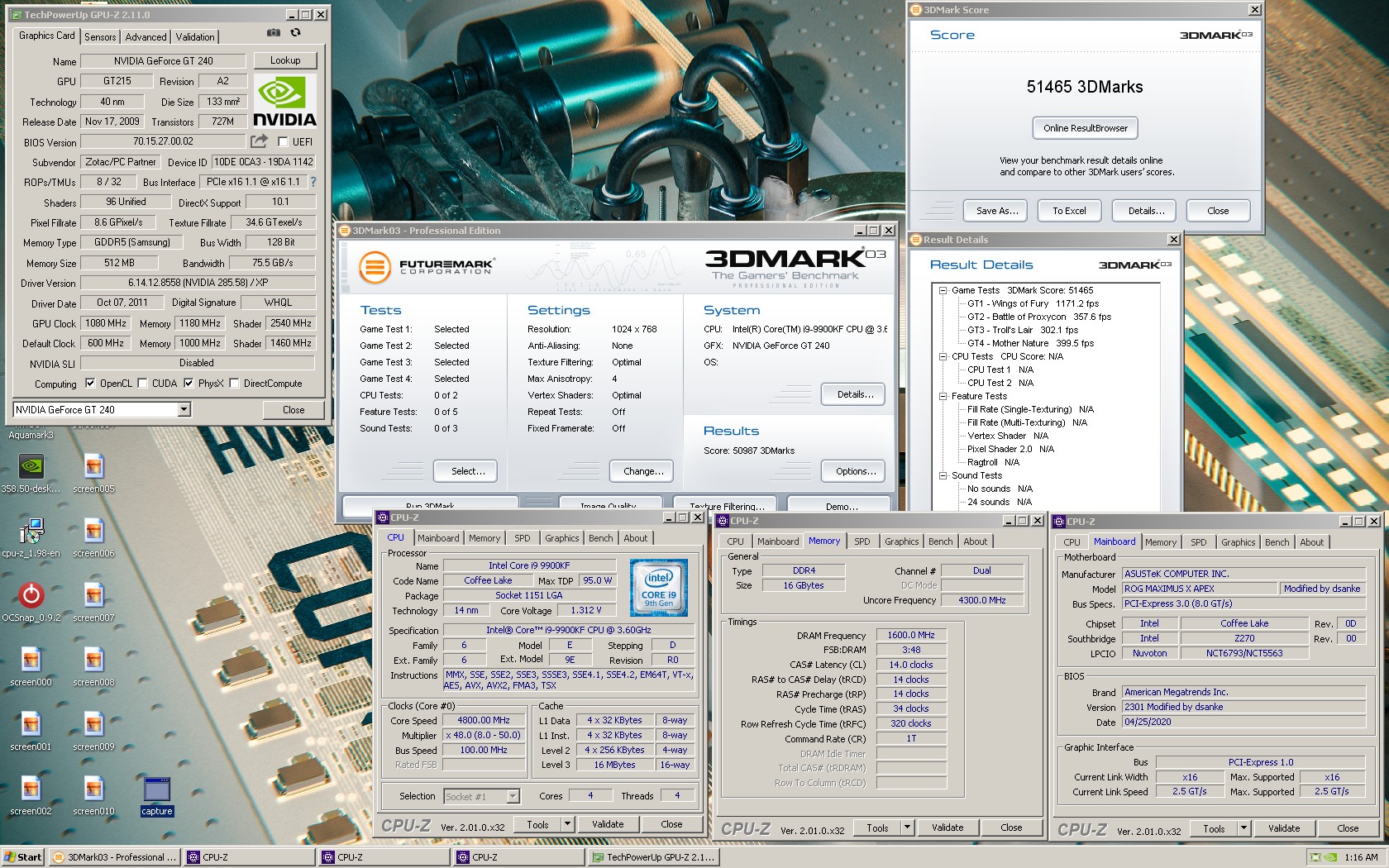This screenshot has height=868, width=1389.
Task: Switch to the Advanced tab in GPU-Z
Action: pyautogui.click(x=146, y=37)
